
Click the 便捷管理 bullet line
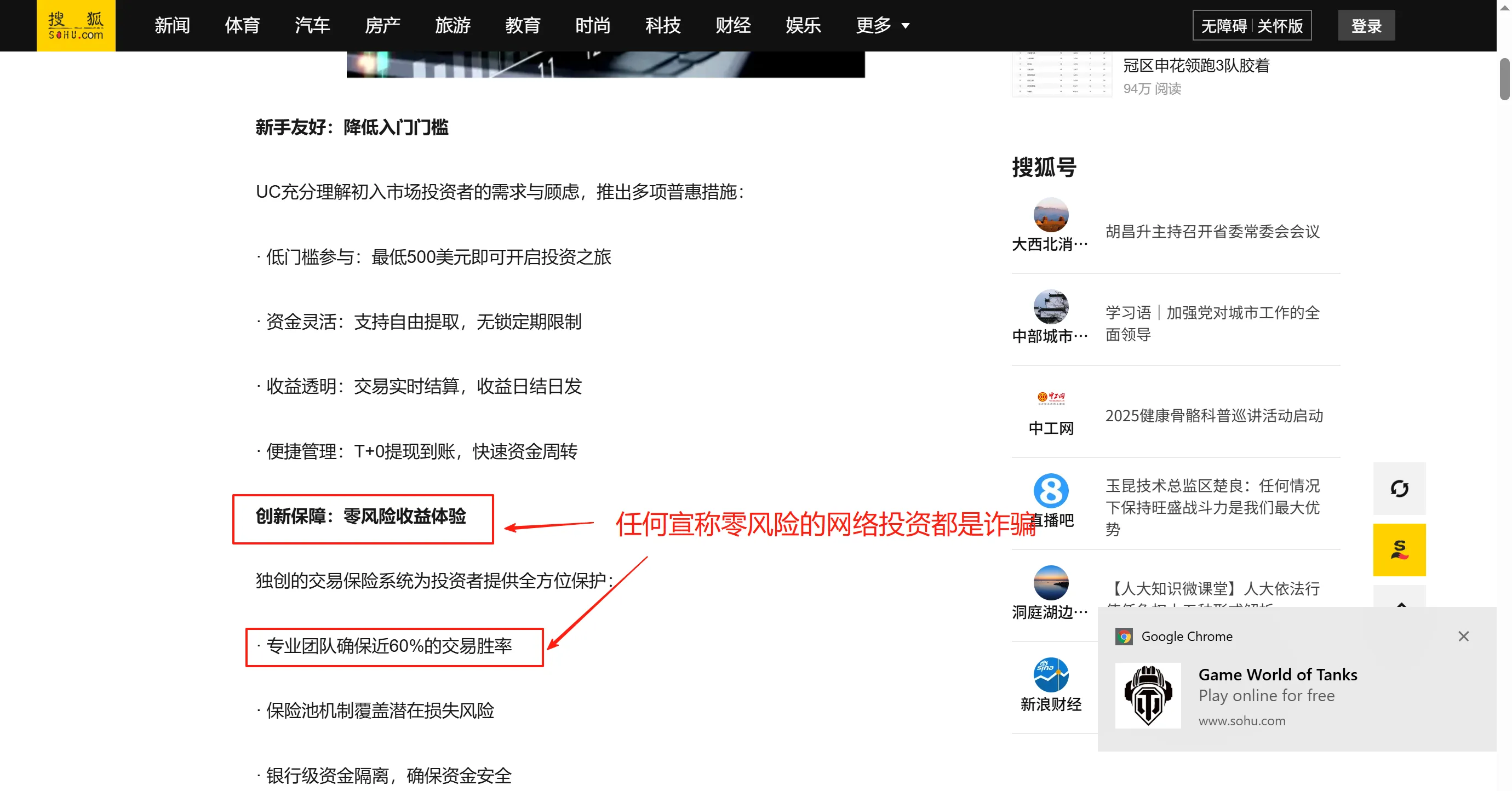point(416,451)
